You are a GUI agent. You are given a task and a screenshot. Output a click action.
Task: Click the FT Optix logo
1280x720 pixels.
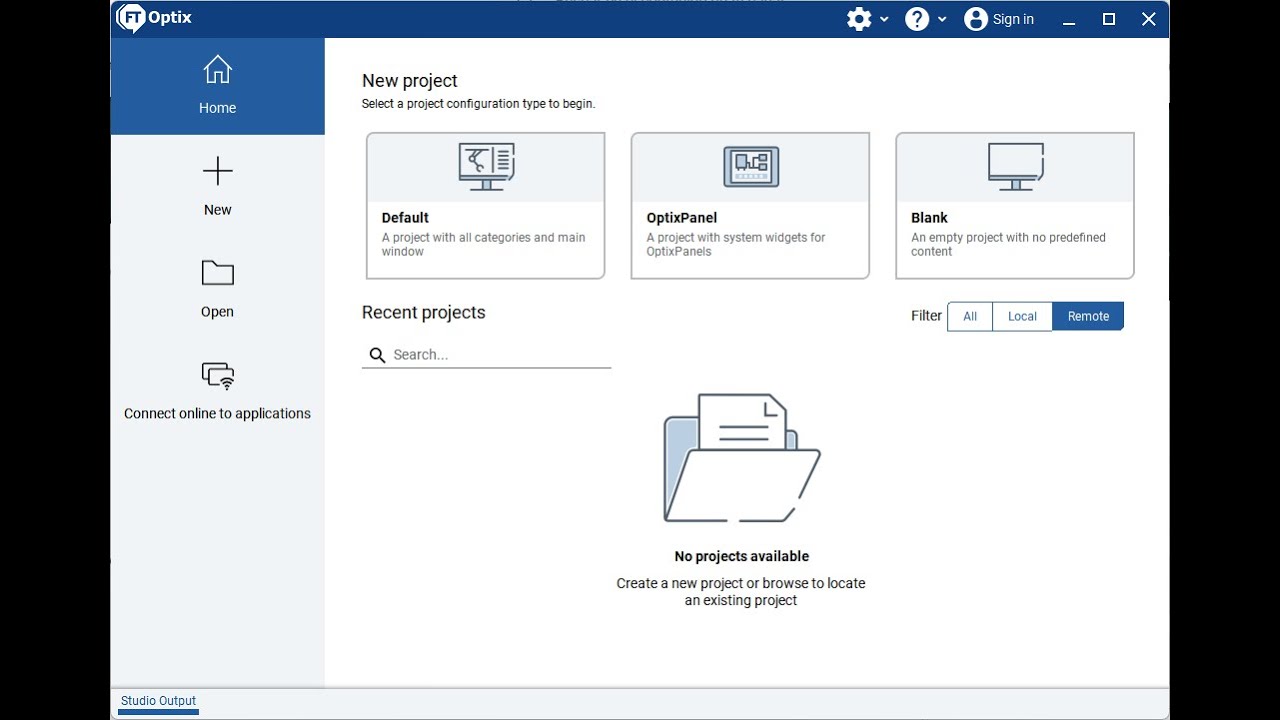154,18
